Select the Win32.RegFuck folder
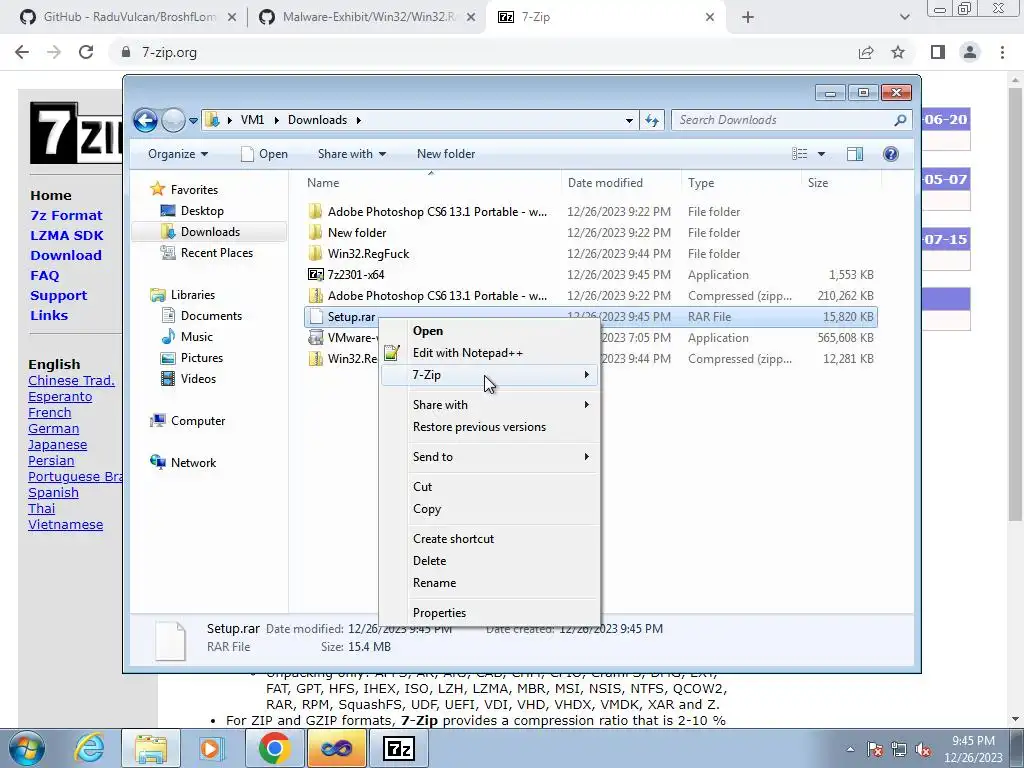 pyautogui.click(x=368, y=253)
